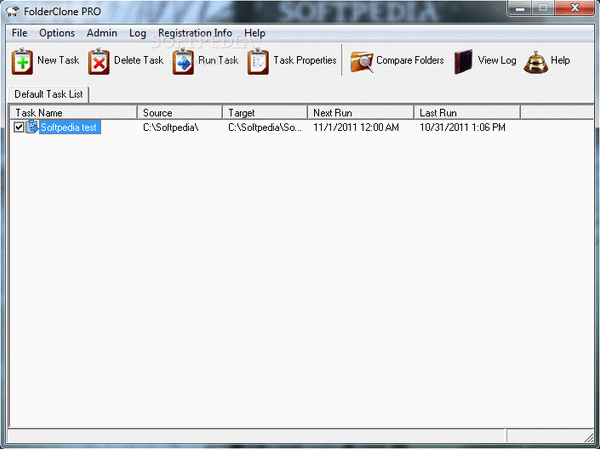Click last run 10/31/2011 1:06 PM
The height and width of the screenshot is (449, 600).
[x=462, y=127]
